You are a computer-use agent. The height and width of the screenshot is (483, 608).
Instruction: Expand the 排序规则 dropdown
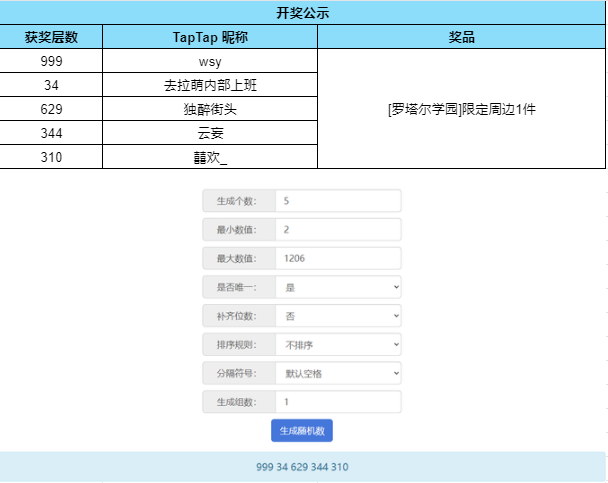pos(338,345)
